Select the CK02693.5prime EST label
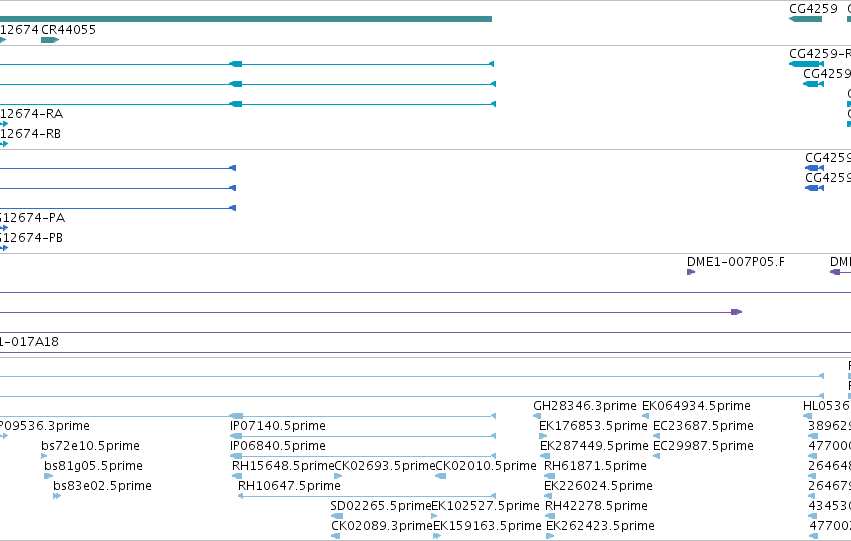851x541 pixels. [385, 466]
